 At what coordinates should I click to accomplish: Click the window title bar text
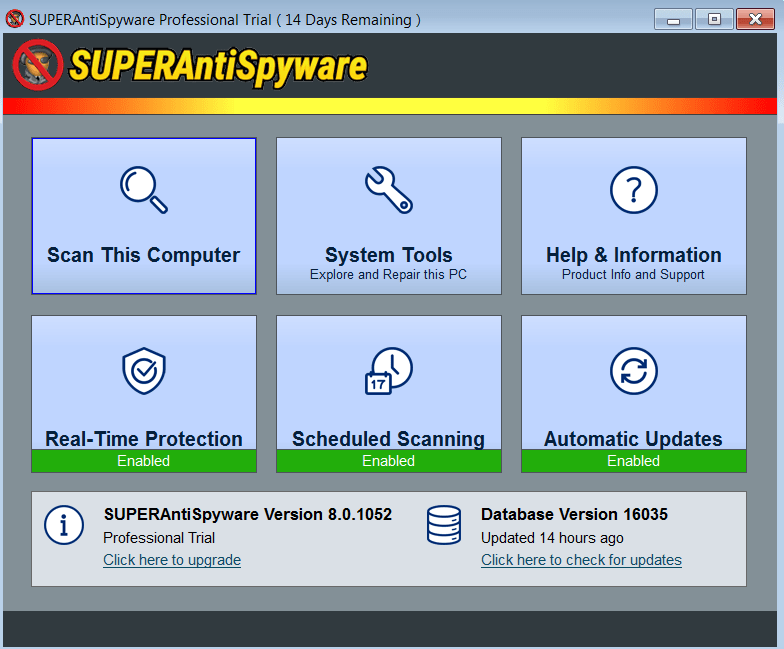click(x=225, y=20)
